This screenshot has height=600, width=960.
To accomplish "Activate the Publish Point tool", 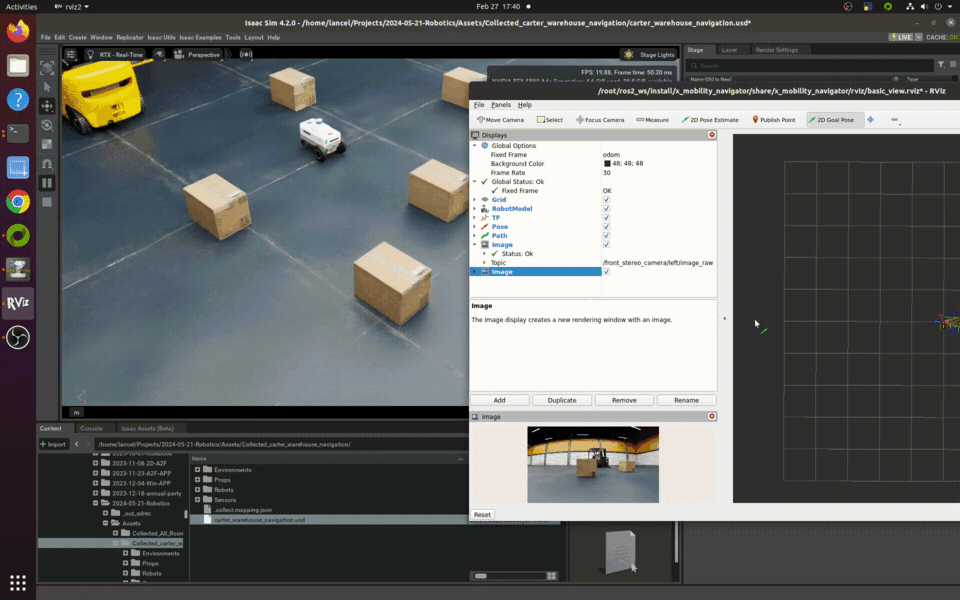I will click(x=774, y=120).
